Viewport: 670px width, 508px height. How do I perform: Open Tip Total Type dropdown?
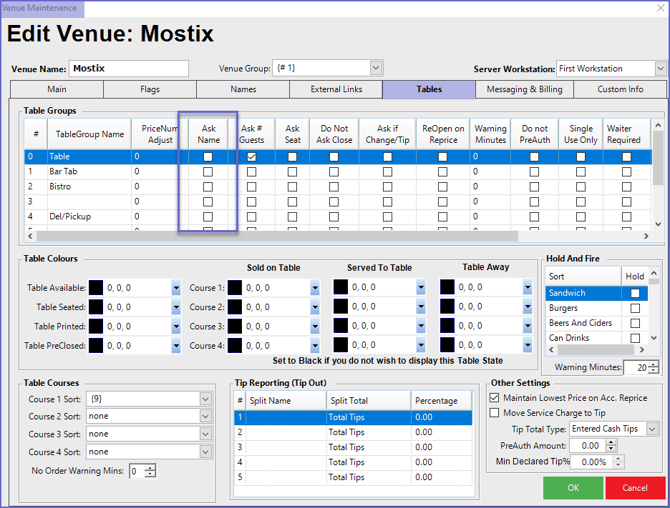(652, 429)
